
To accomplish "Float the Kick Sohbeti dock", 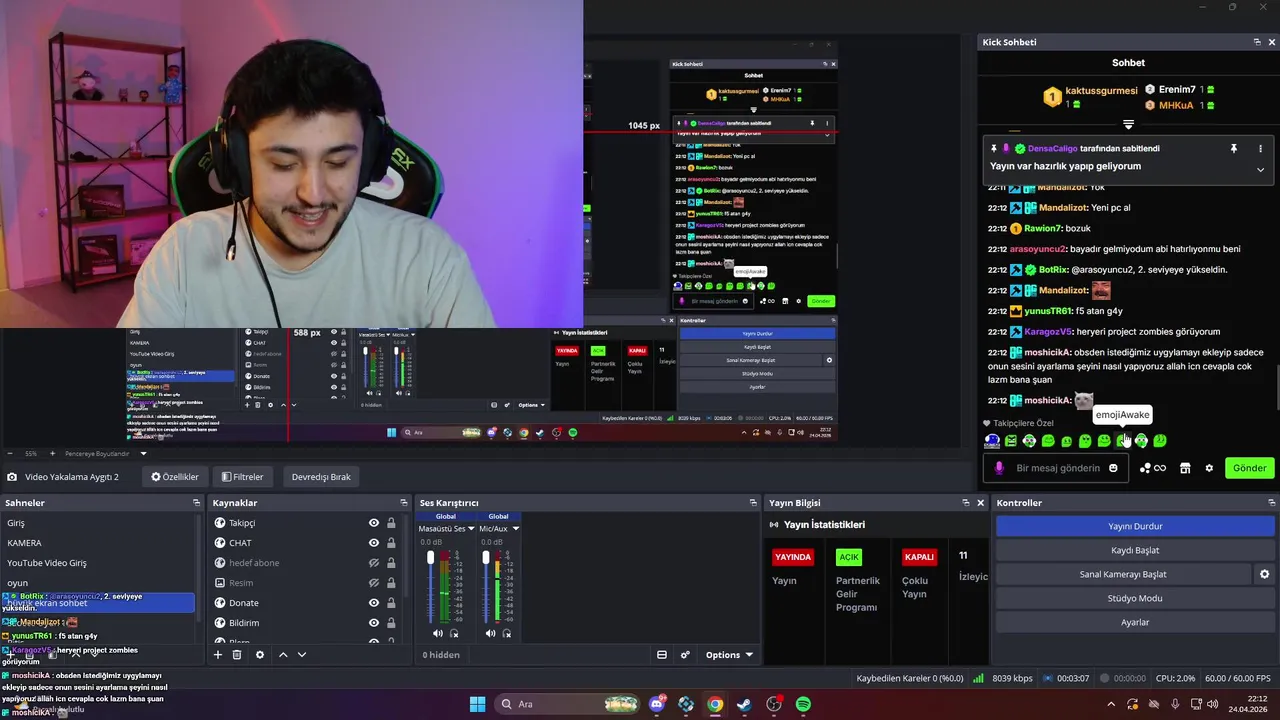I will pos(1257,42).
